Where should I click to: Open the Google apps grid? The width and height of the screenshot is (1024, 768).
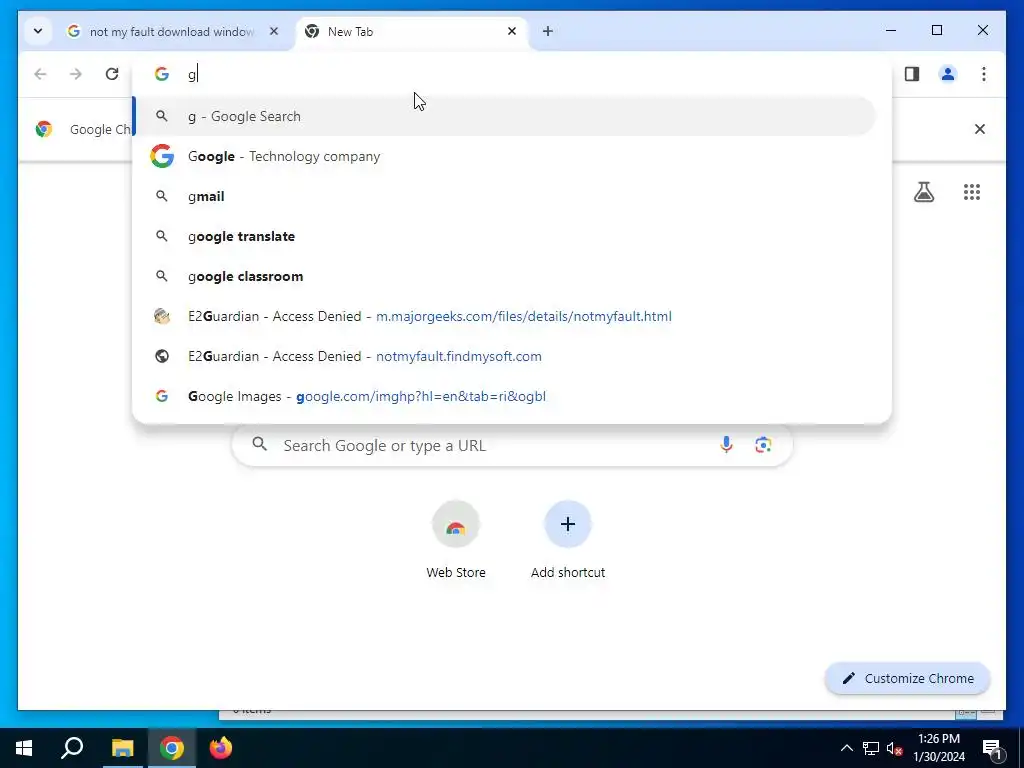click(972, 192)
